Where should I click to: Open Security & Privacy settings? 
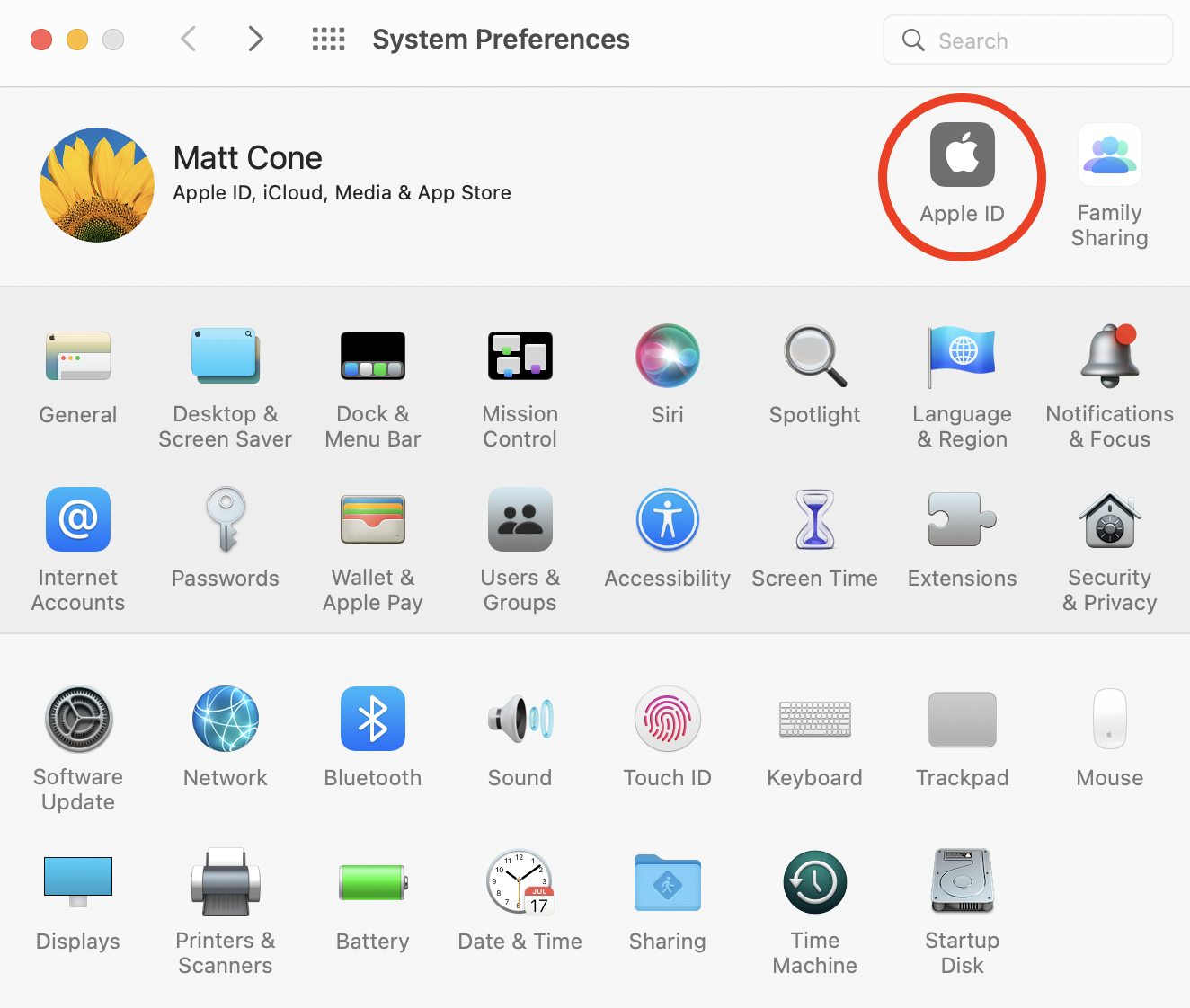click(x=1109, y=519)
